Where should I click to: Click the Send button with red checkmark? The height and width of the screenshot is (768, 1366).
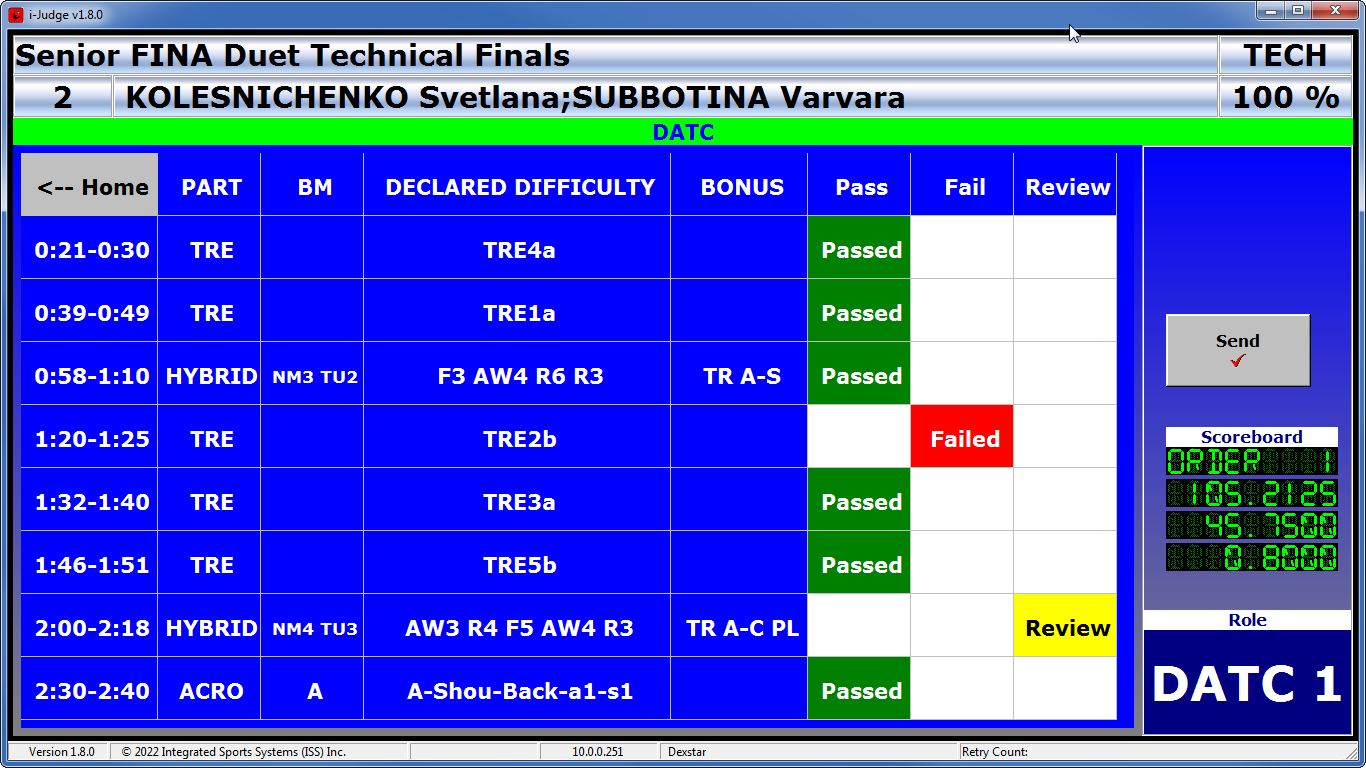[x=1237, y=350]
